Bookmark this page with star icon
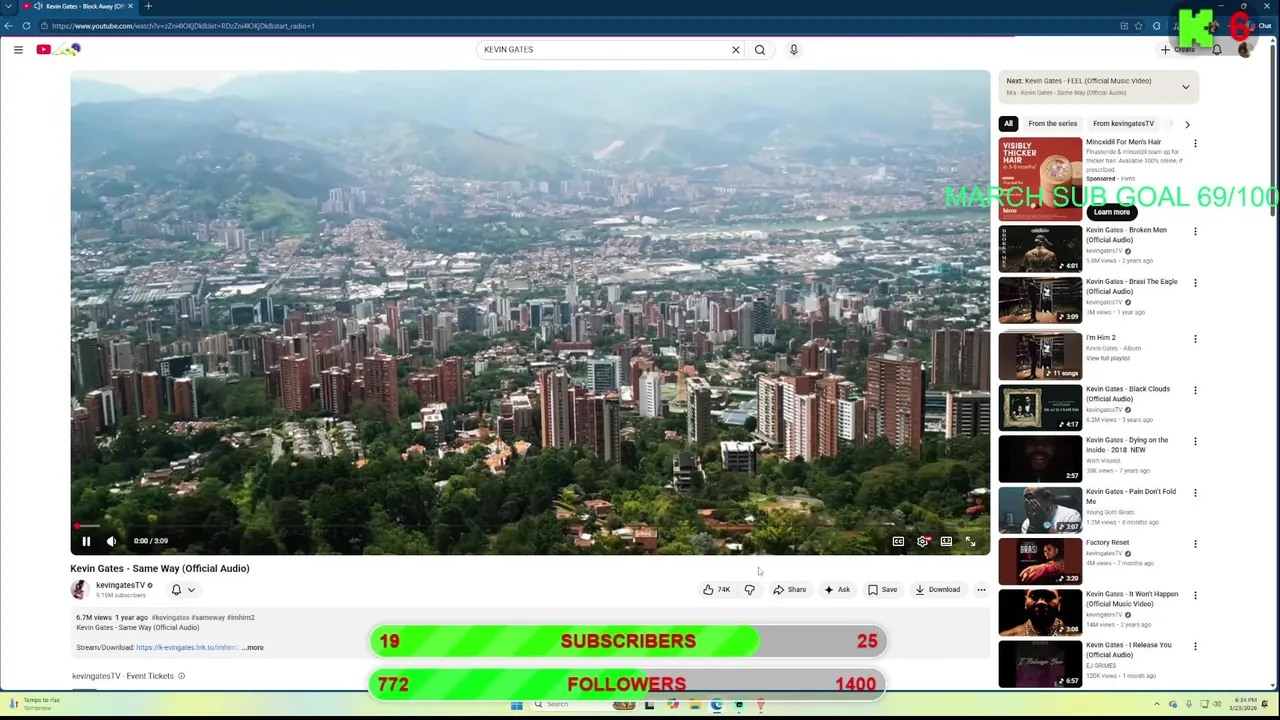Viewport: 1280px width, 720px height. click(x=1137, y=26)
